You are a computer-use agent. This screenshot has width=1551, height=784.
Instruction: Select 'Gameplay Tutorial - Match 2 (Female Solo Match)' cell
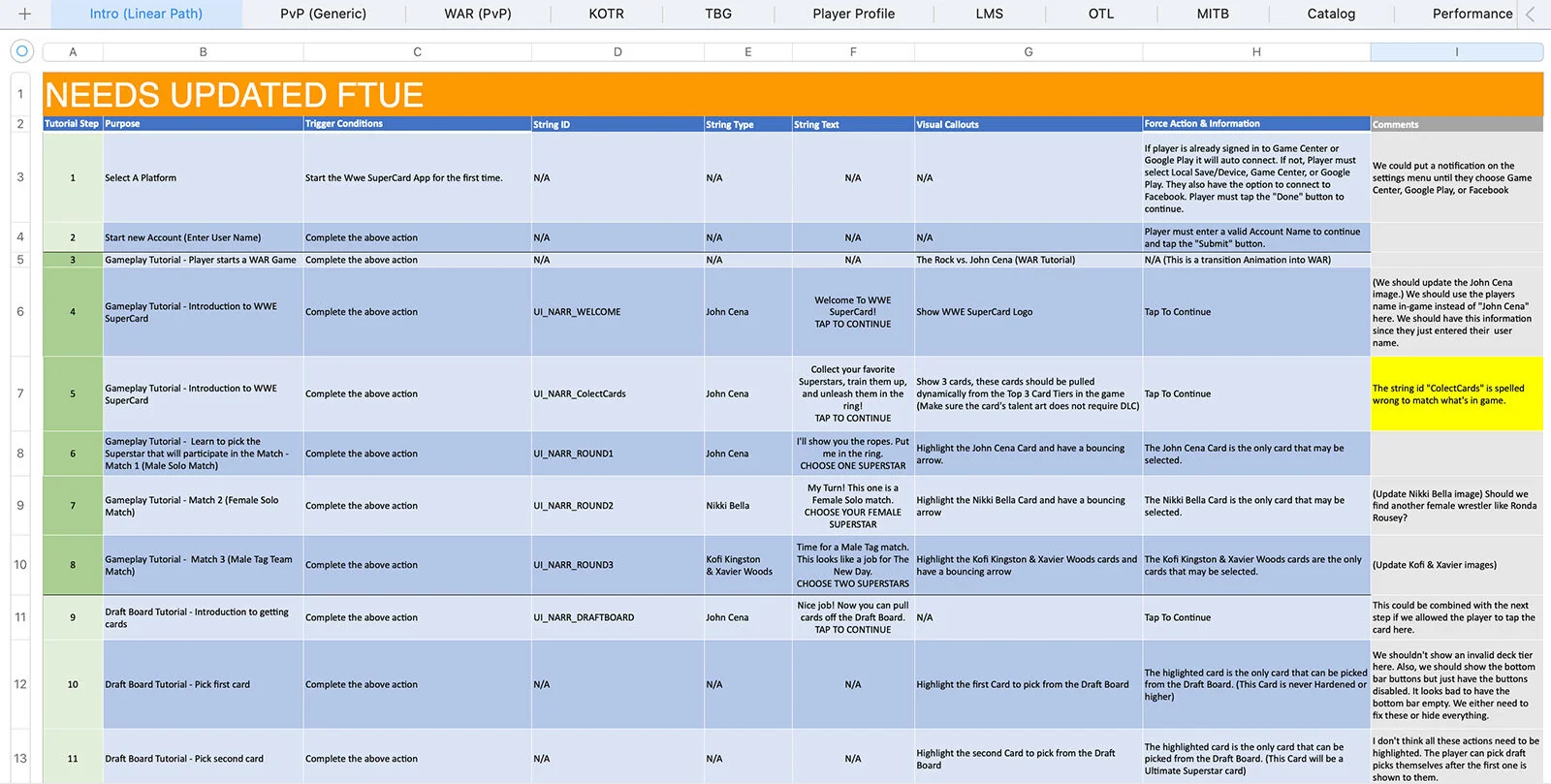[x=203, y=506]
